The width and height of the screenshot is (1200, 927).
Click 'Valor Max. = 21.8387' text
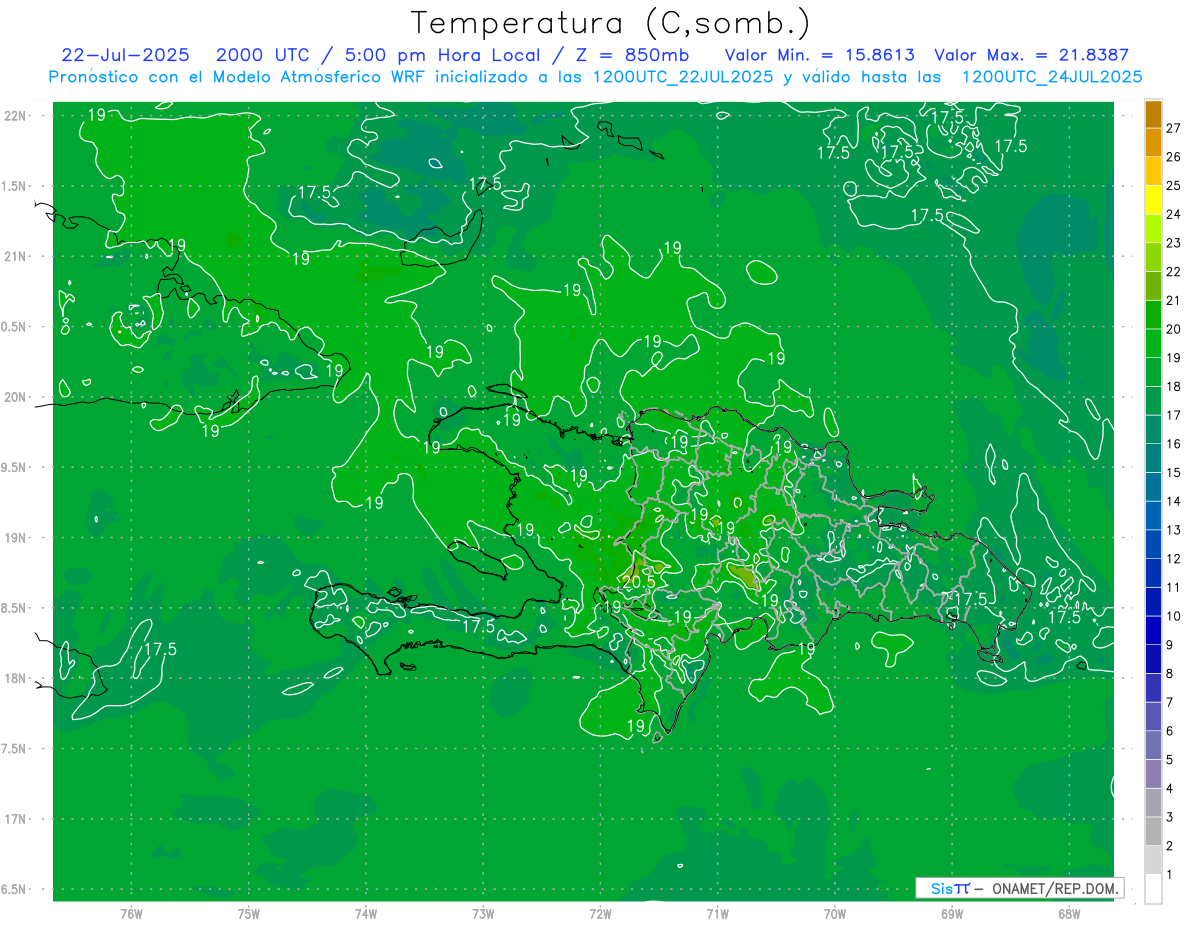[1032, 55]
